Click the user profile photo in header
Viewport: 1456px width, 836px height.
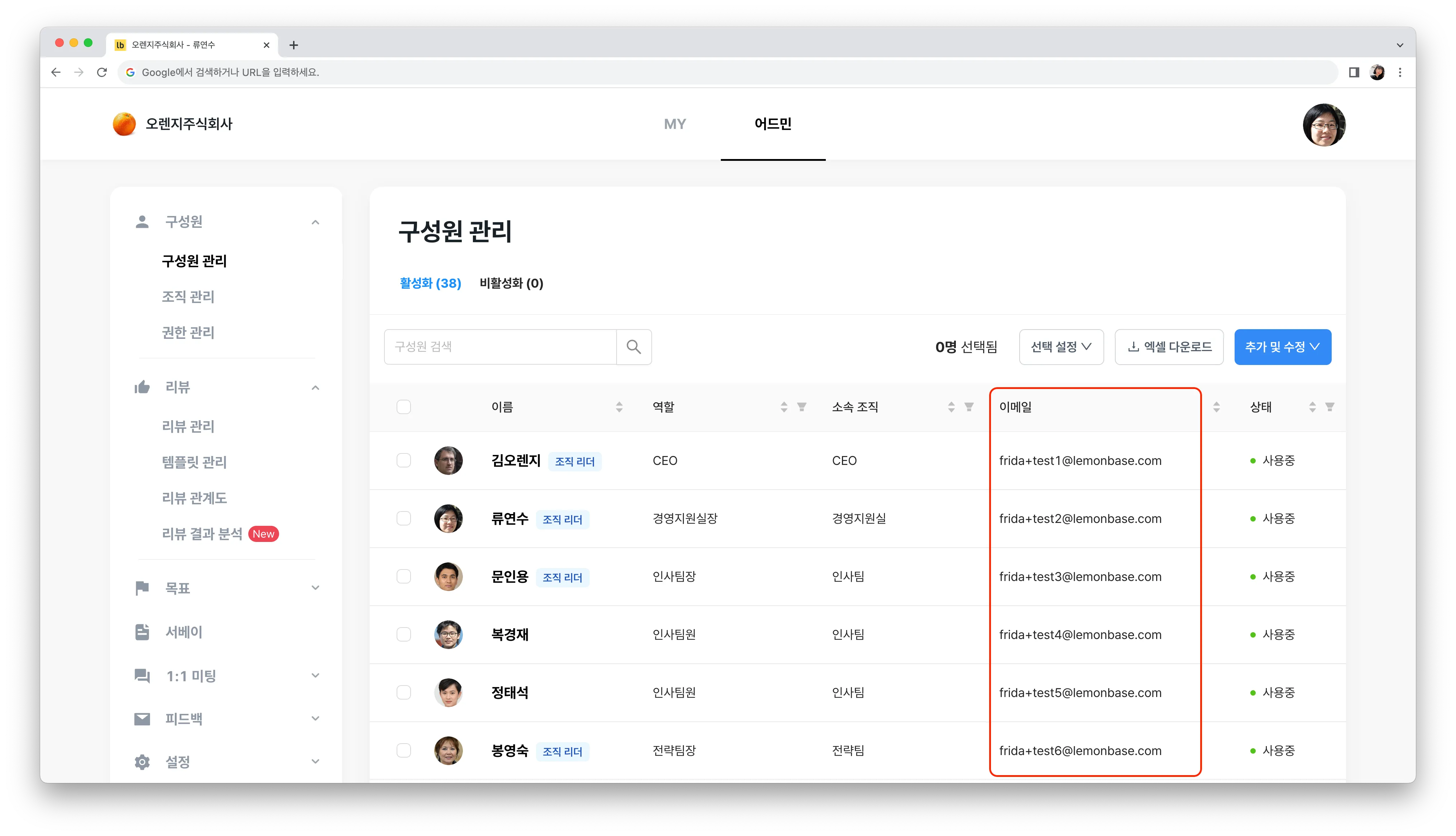[x=1324, y=125]
